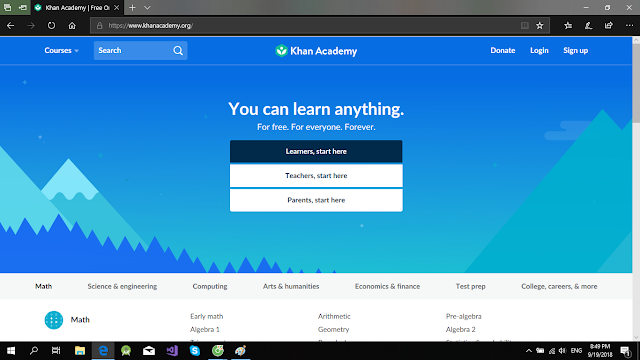Click the Donate link
Screen dimensions: 640x360
(x=503, y=51)
